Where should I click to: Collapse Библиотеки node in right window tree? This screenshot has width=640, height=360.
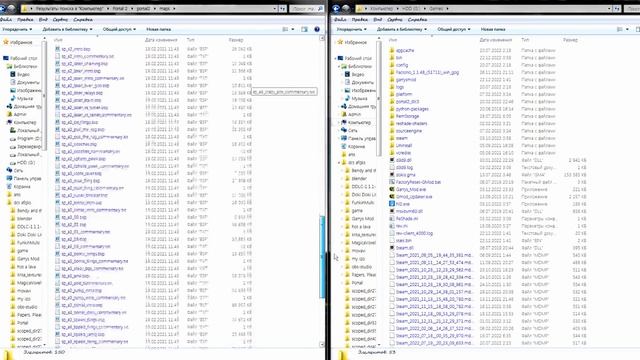339,66
